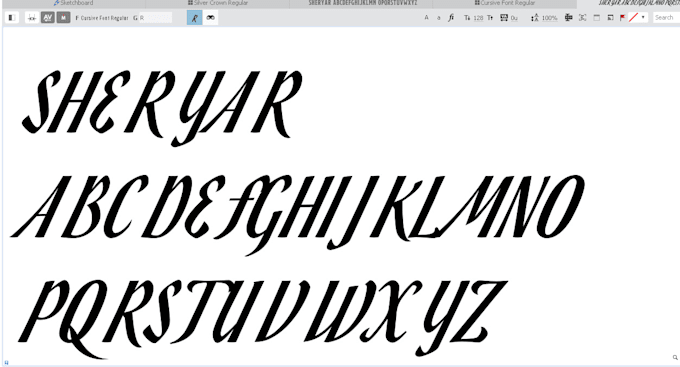The image size is (680, 367).
Task: Click the fit-to-frame icon
Action: click(582, 18)
